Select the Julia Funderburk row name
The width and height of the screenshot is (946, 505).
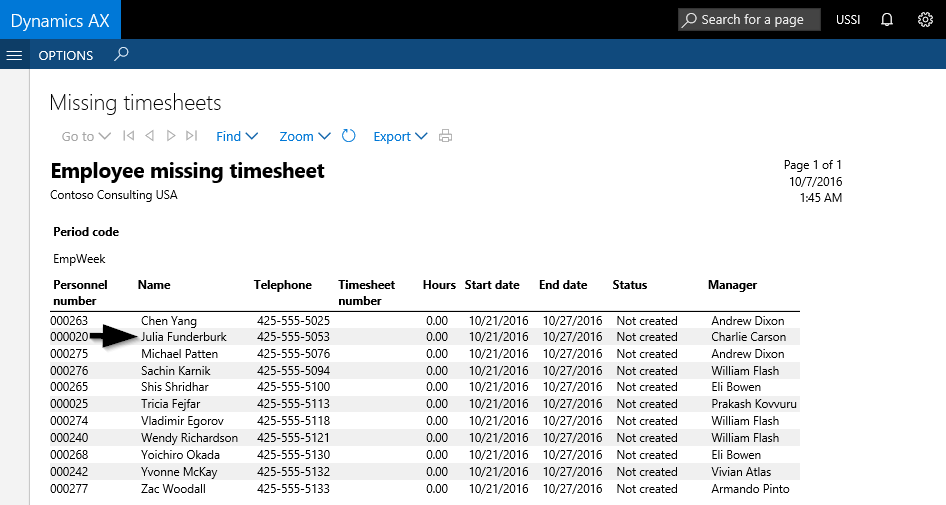click(184, 337)
